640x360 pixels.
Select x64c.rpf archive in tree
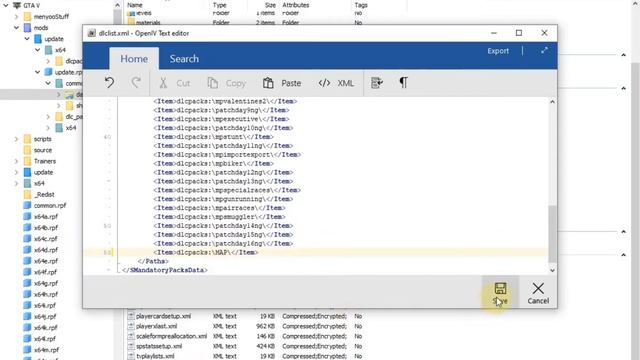click(46, 239)
